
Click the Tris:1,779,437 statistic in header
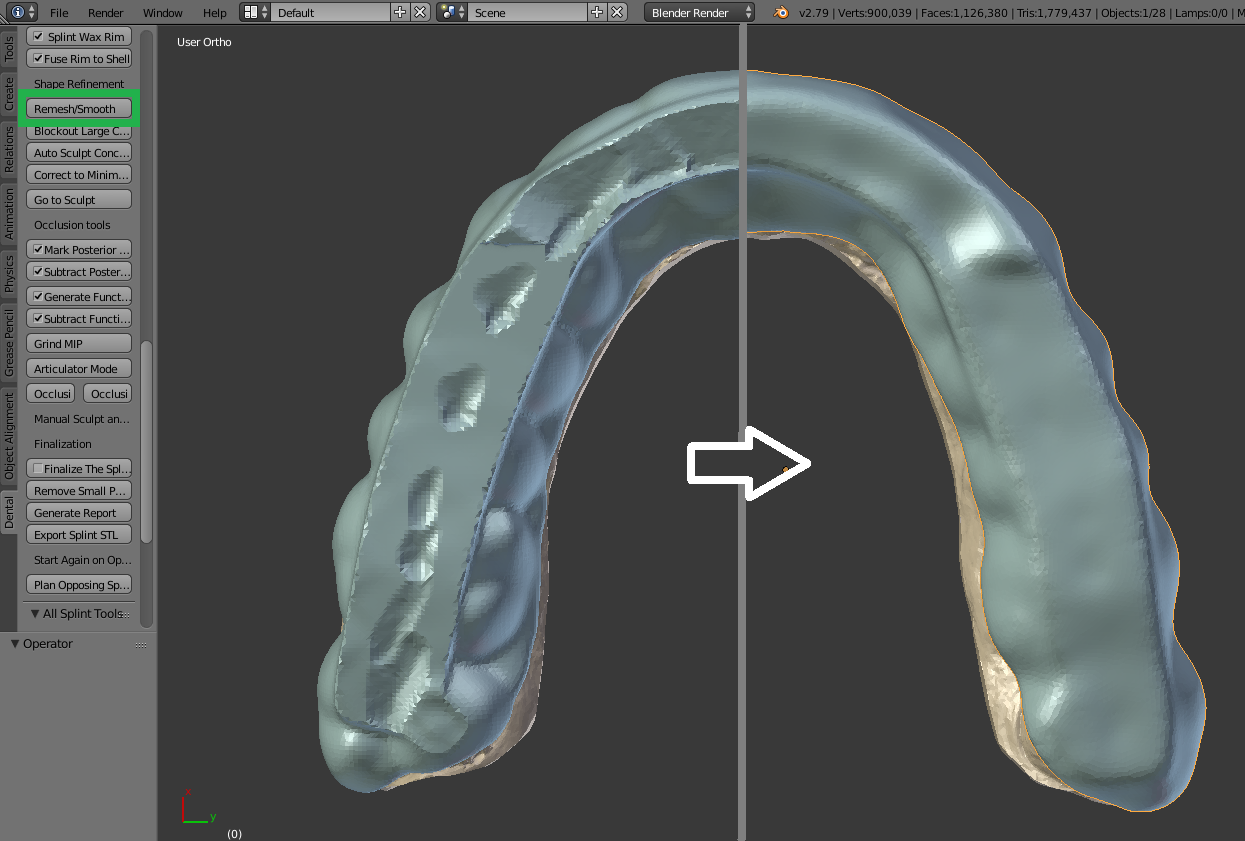coord(1055,13)
